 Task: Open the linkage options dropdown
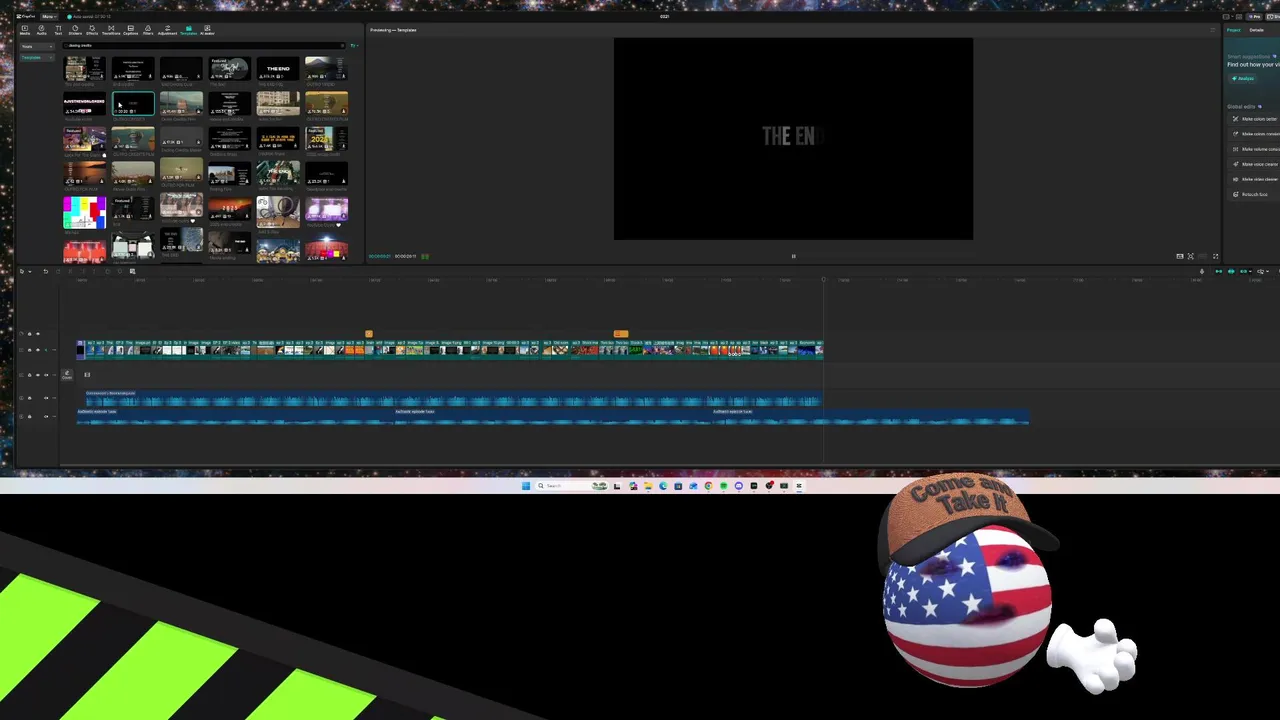(x=1250, y=271)
